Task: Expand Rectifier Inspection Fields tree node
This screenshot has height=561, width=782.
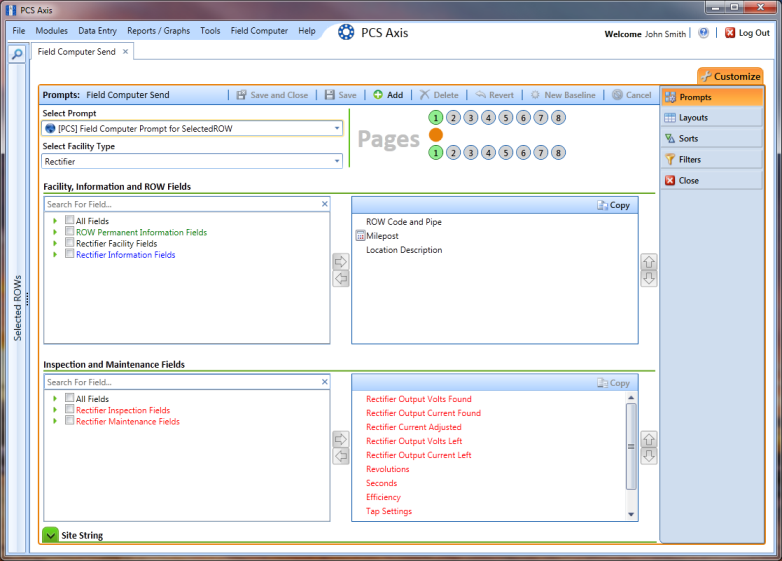Action: (55, 410)
